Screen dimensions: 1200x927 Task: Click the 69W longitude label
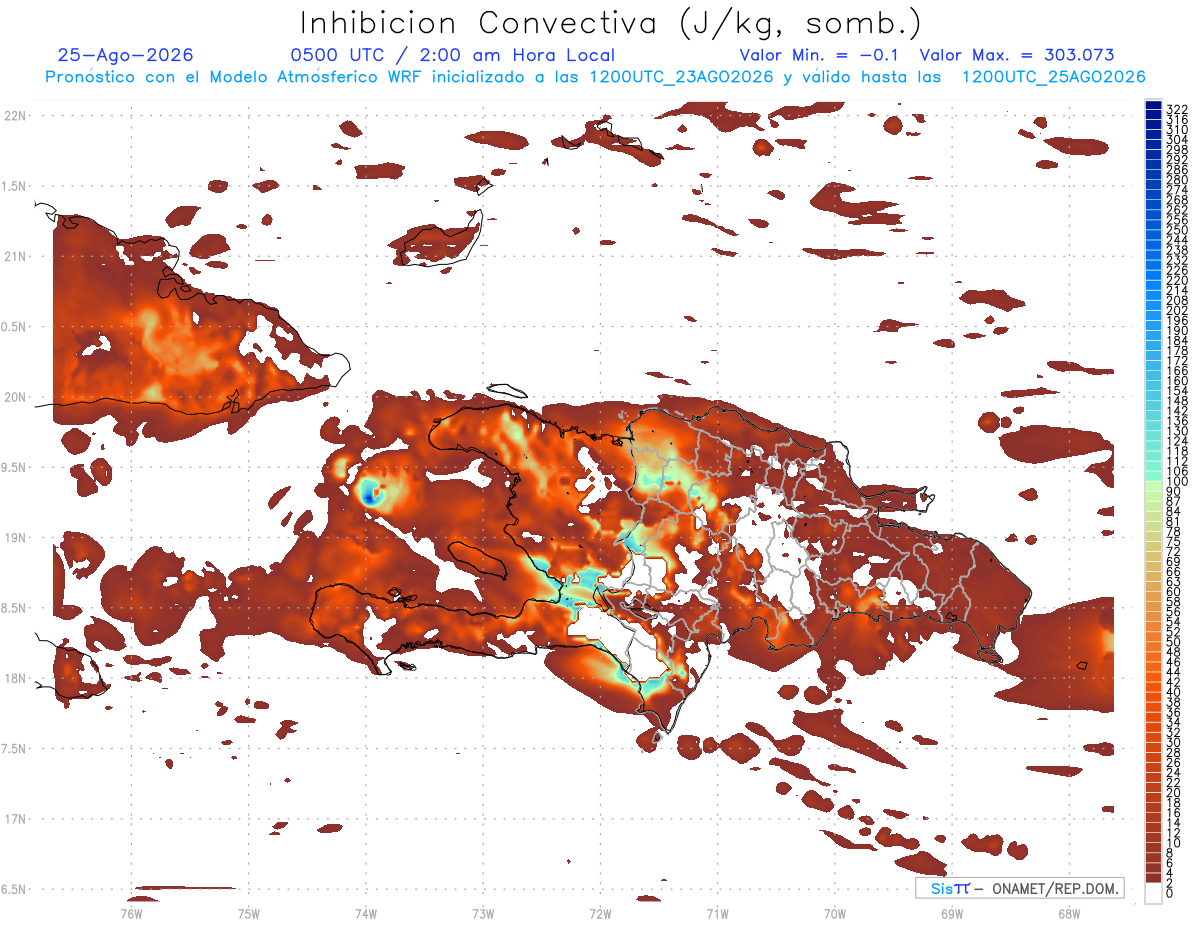[x=952, y=913]
